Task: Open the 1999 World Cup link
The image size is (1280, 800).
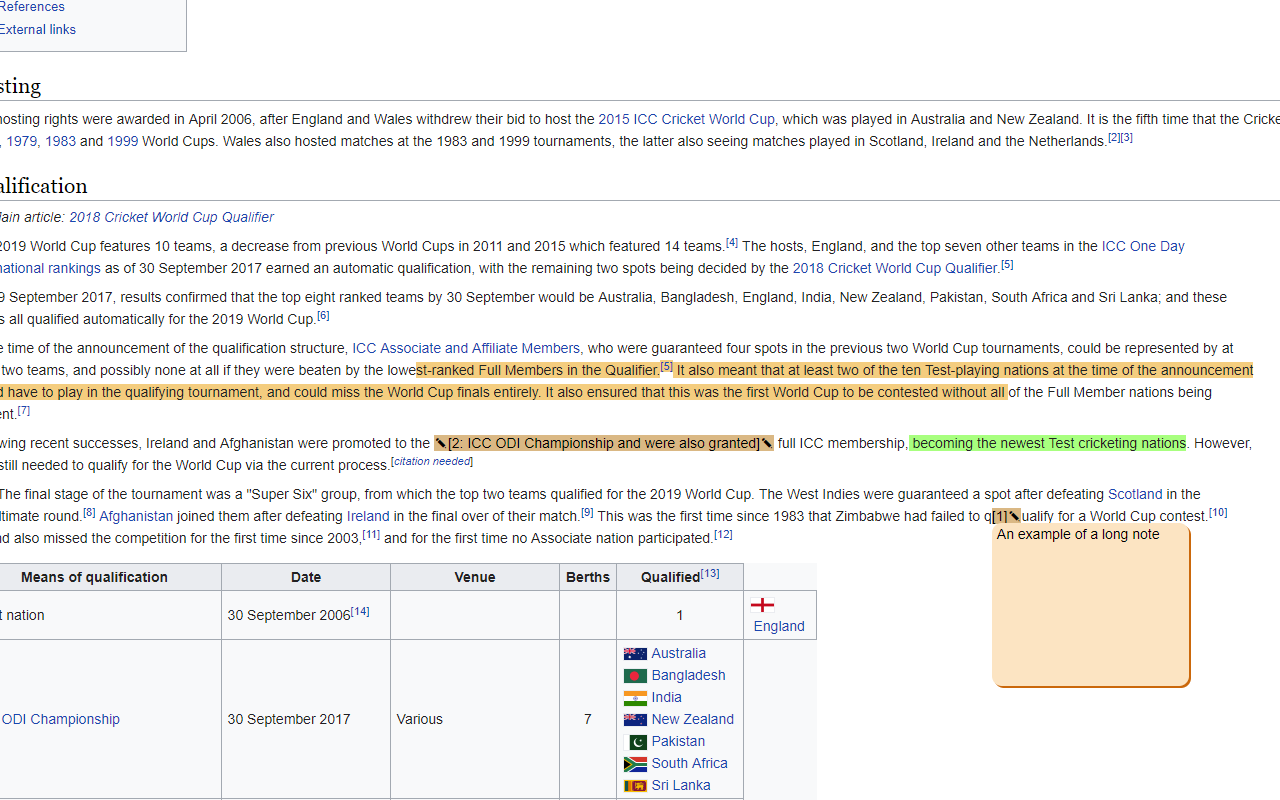Action: point(123,141)
